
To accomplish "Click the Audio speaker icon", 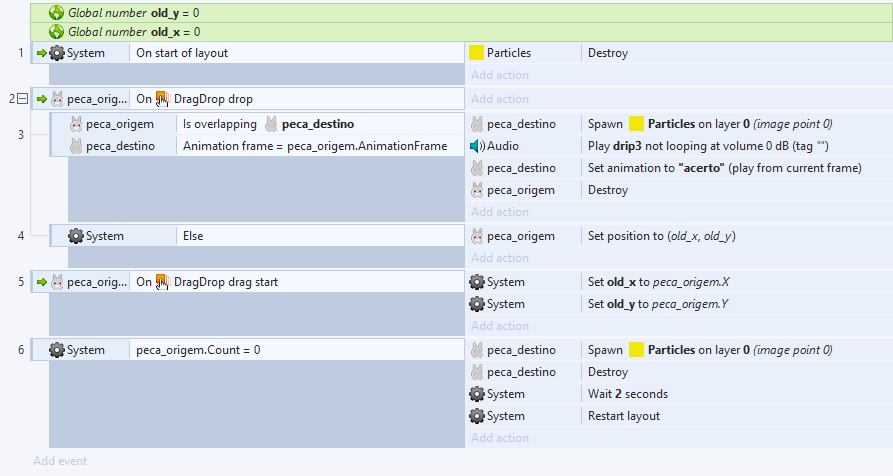I will click(x=477, y=146).
